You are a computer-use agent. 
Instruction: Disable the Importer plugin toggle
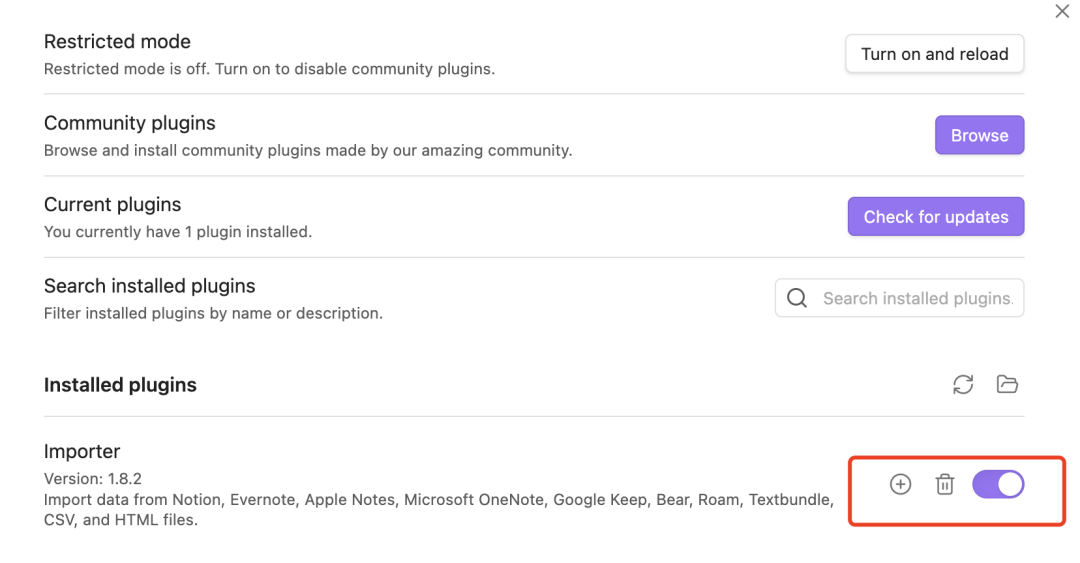(998, 485)
